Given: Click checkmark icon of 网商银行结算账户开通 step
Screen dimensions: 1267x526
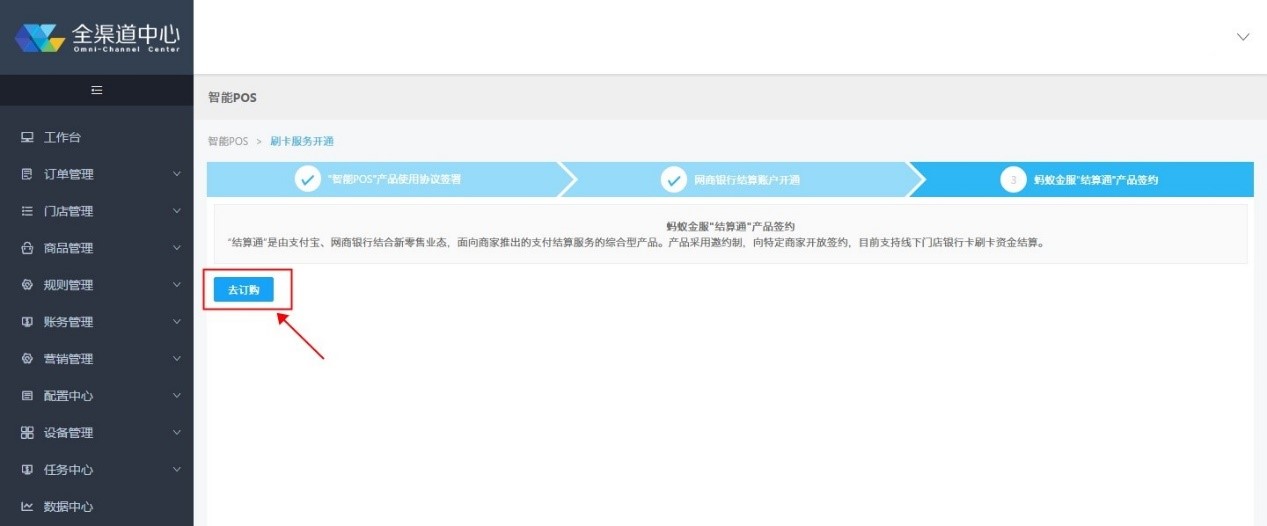Looking at the screenshot, I should [x=674, y=180].
